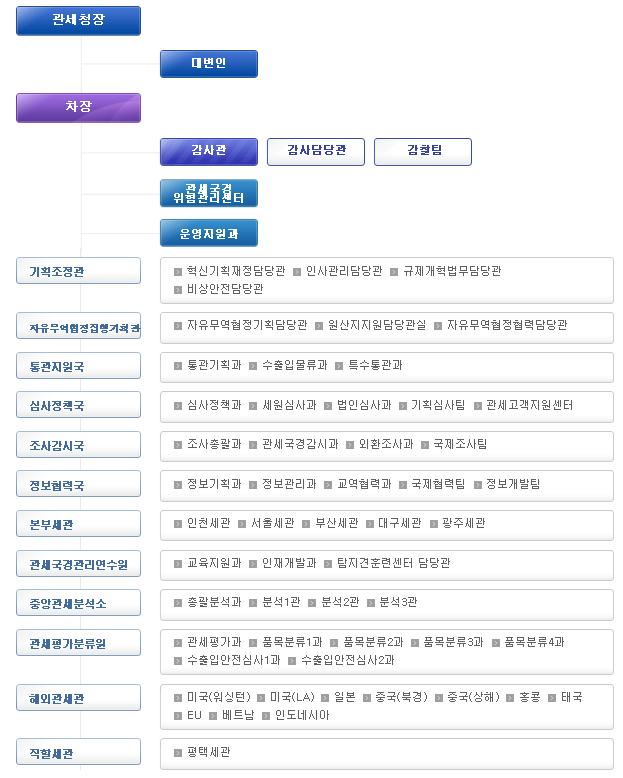Open the 관세국경감시과 link
This screenshot has height=778, width=623.
tap(300, 444)
